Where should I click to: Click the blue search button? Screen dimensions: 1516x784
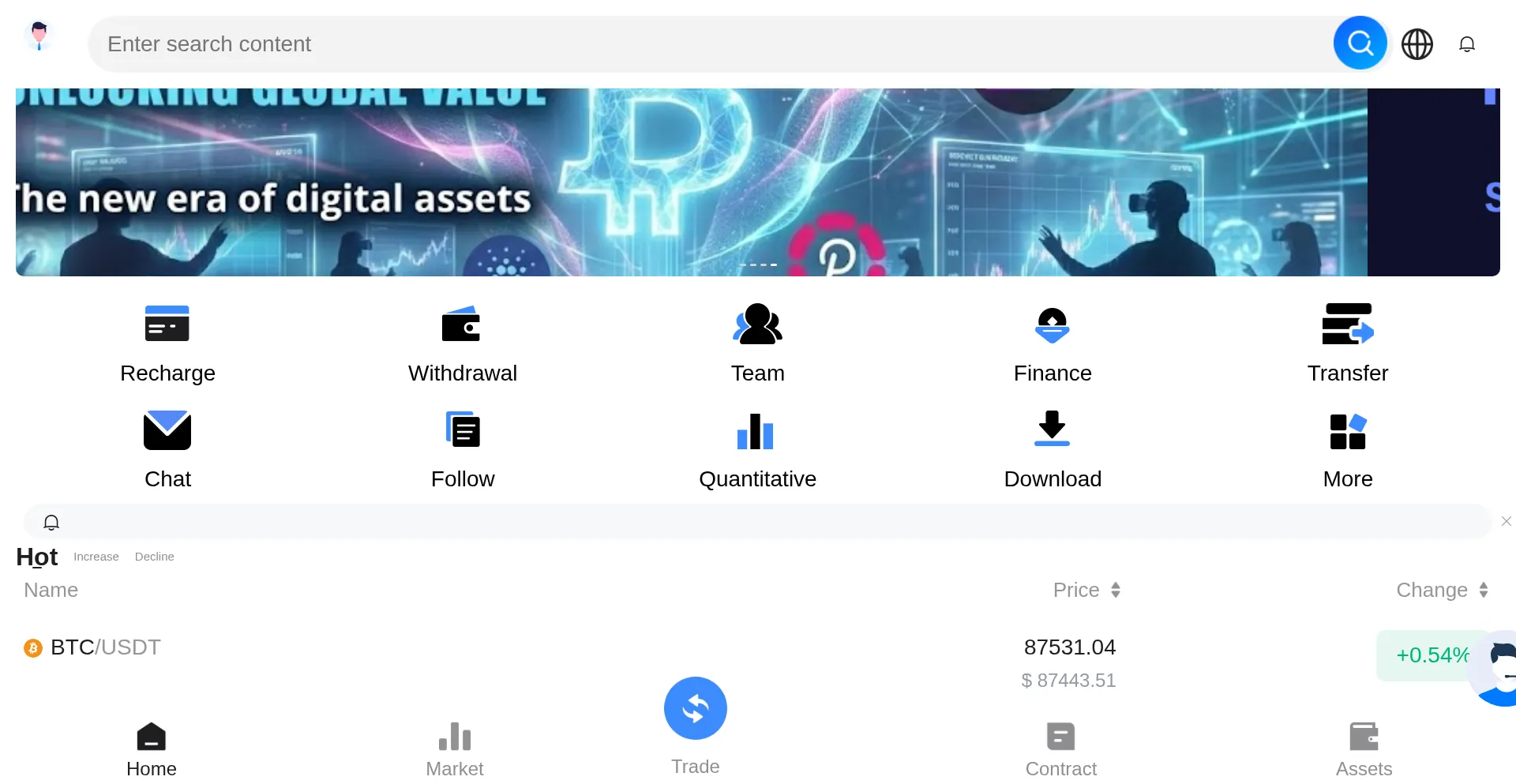(1360, 43)
